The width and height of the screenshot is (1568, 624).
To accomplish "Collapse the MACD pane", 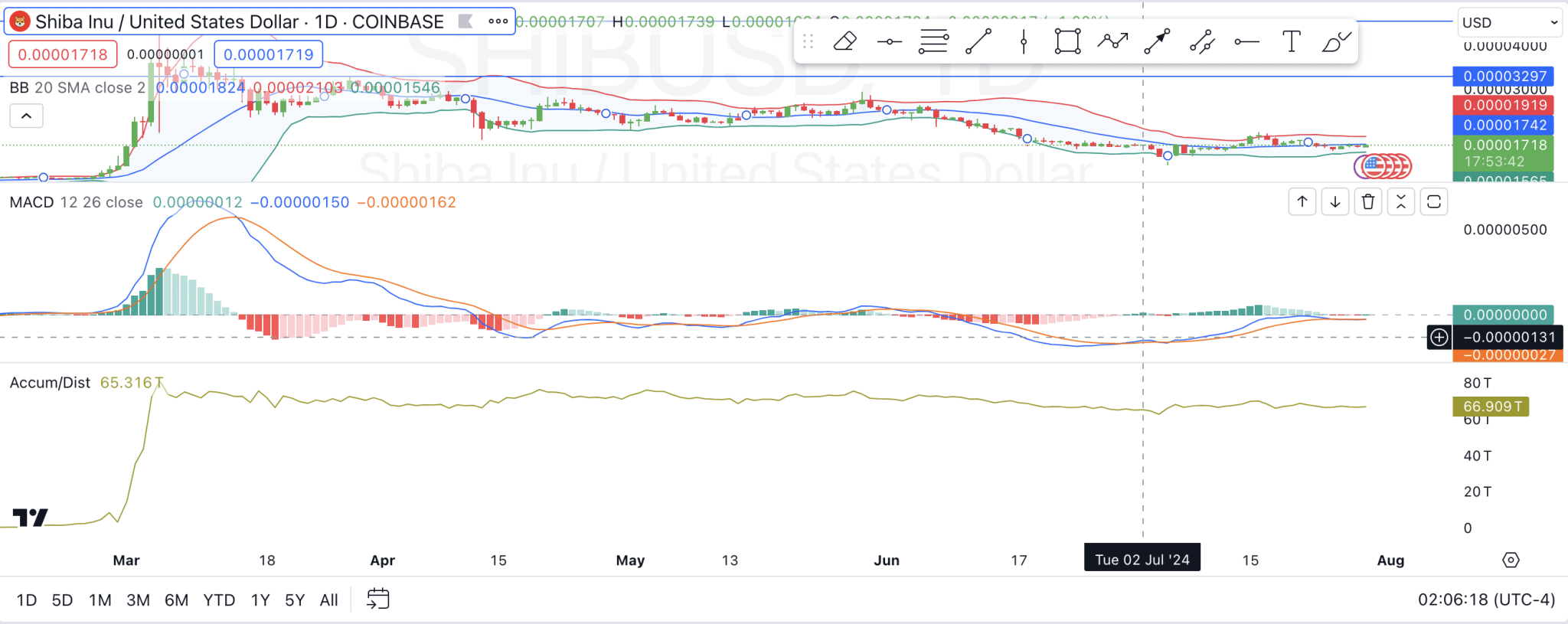I will point(1401,202).
